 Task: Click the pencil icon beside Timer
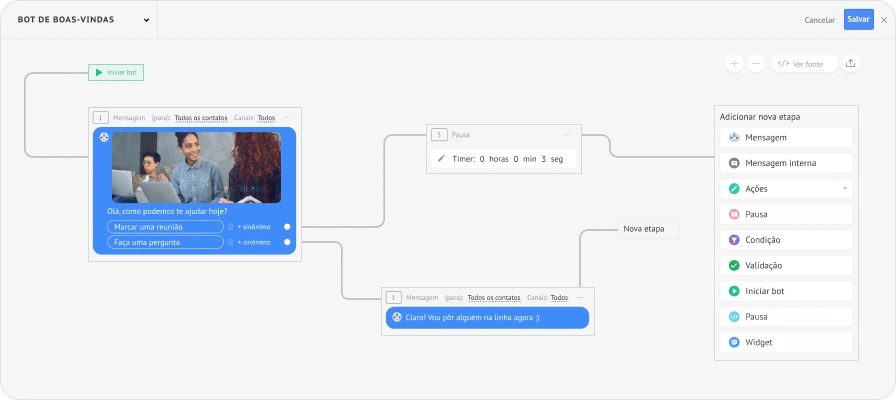[x=441, y=158]
